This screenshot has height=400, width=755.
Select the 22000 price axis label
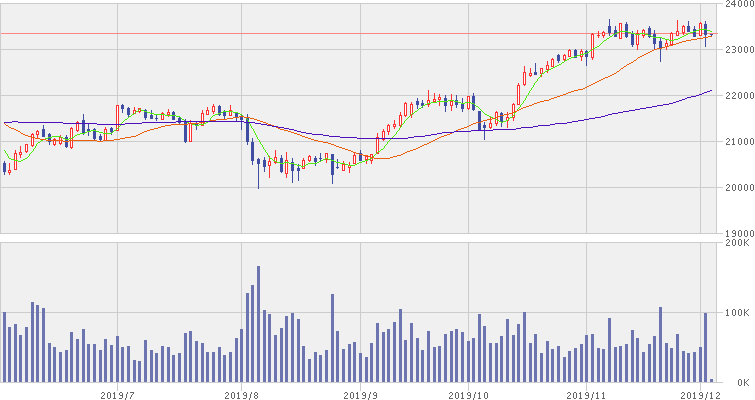(738, 95)
